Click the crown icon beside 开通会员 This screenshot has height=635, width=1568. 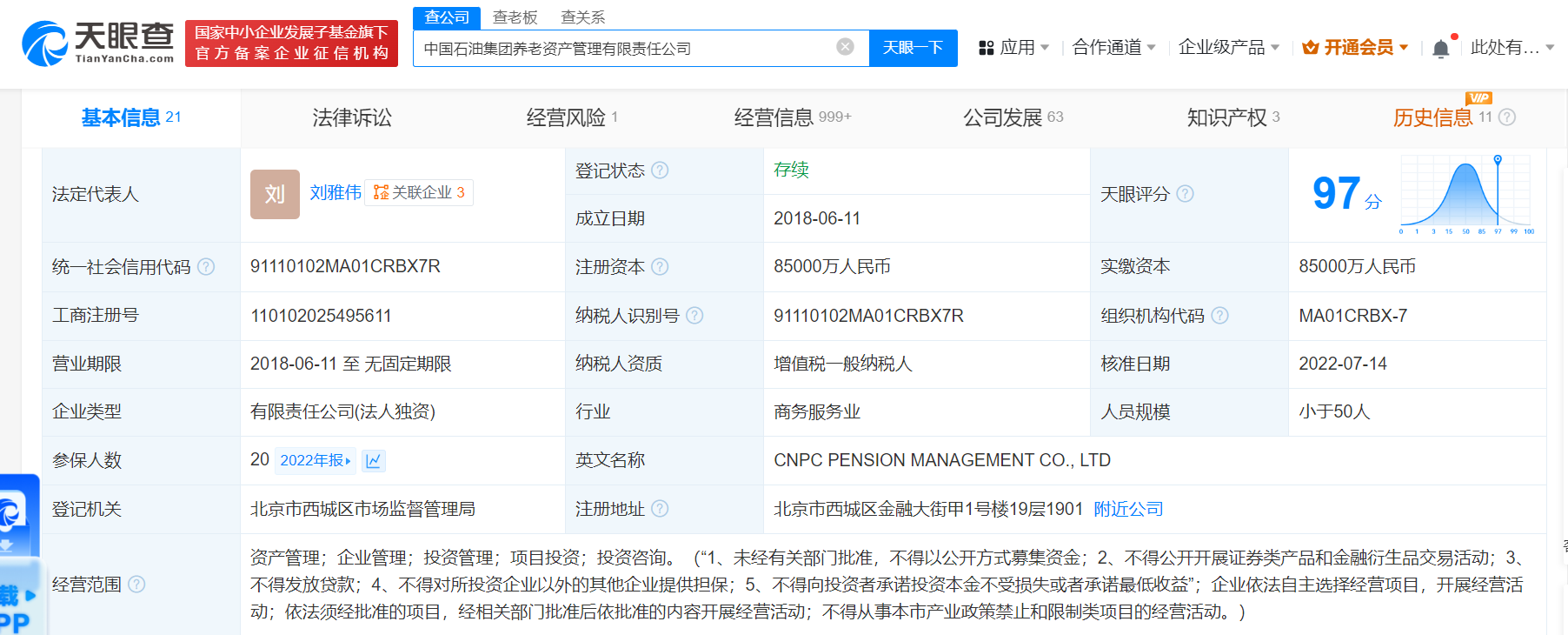pos(1311,48)
